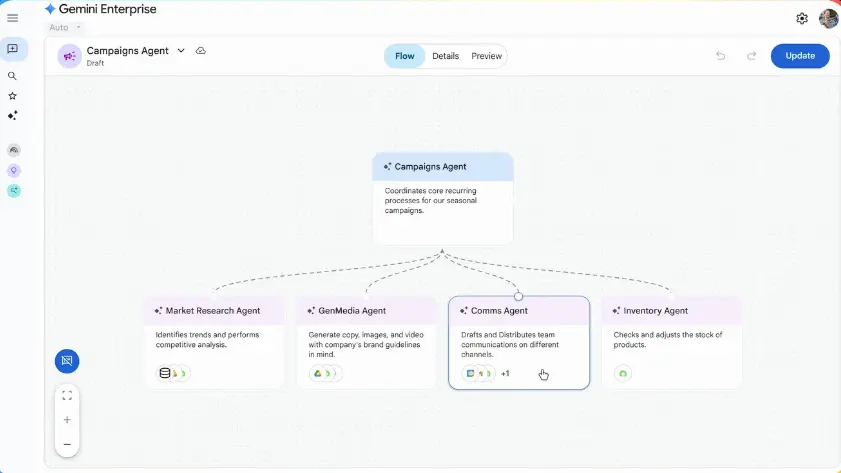Switch to the Preview tab
Screen dimensions: 841x473
coord(486,56)
